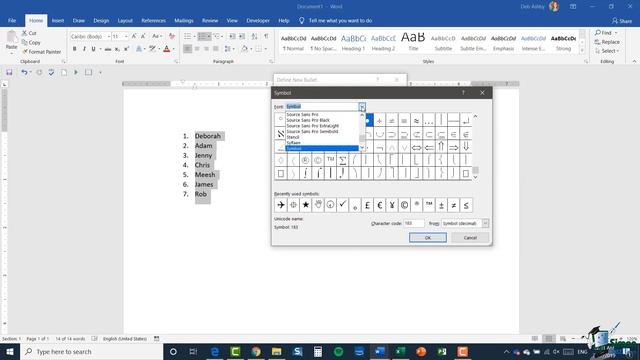Image resolution: width=640 pixels, height=360 pixels.
Task: Open the font name dropdown (Calibri Body)
Action: point(109,36)
